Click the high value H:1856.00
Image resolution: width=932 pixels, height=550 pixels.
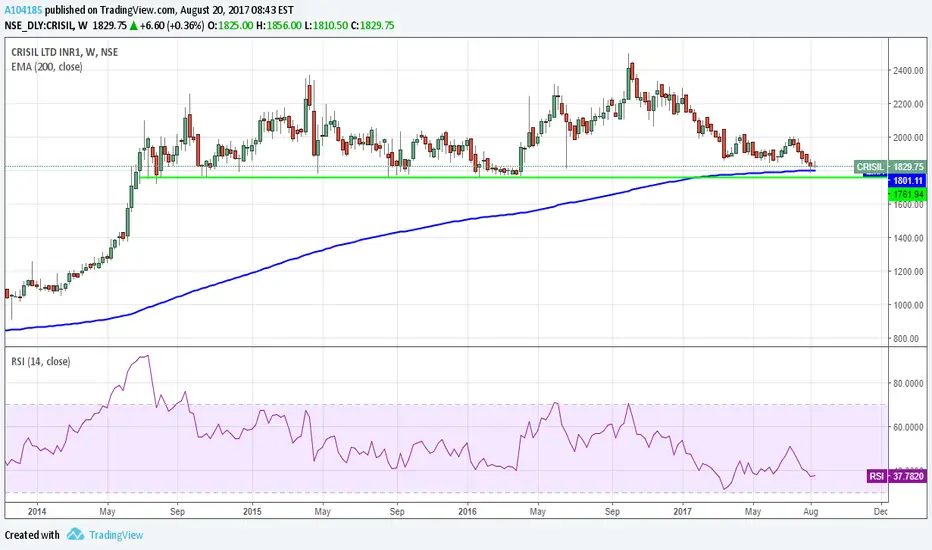pyautogui.click(x=279, y=26)
